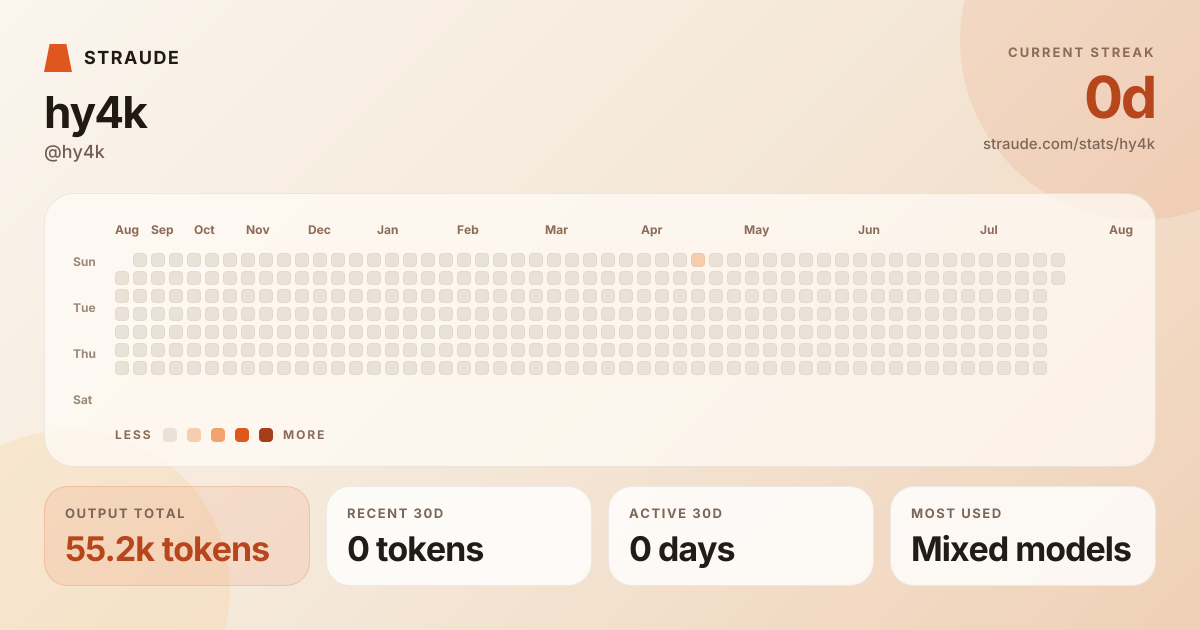This screenshot has width=1200, height=630.
Task: Click the darkest brown legend swatch
Action: tap(266, 435)
